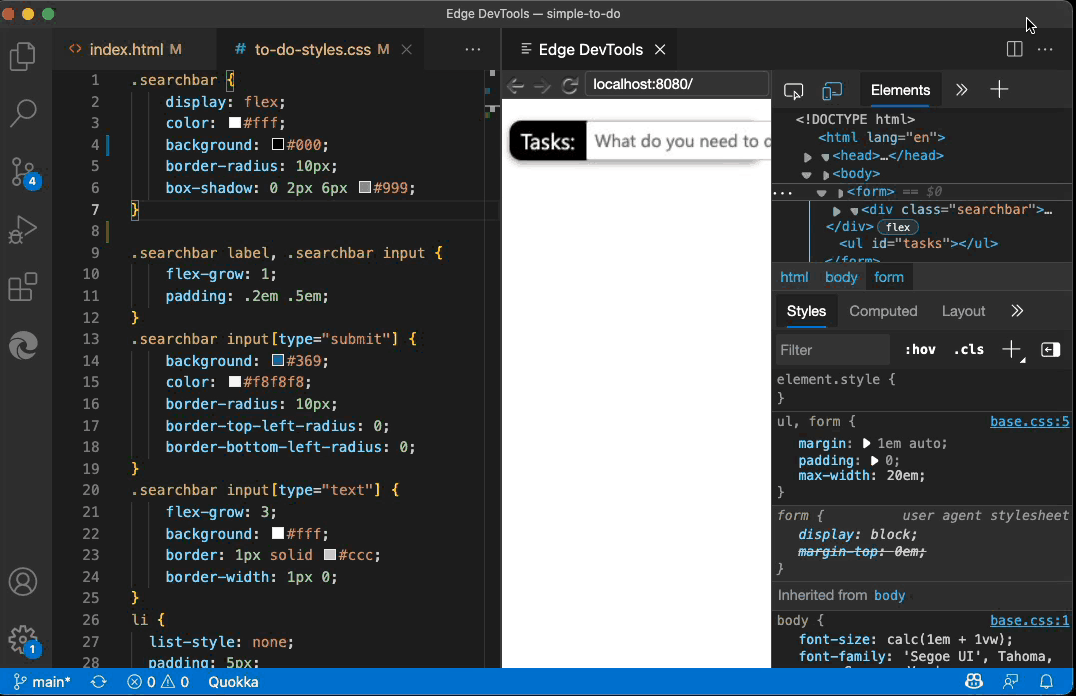Click the white color swatch on the #fff value
The width and height of the screenshot is (1076, 696).
237,124
